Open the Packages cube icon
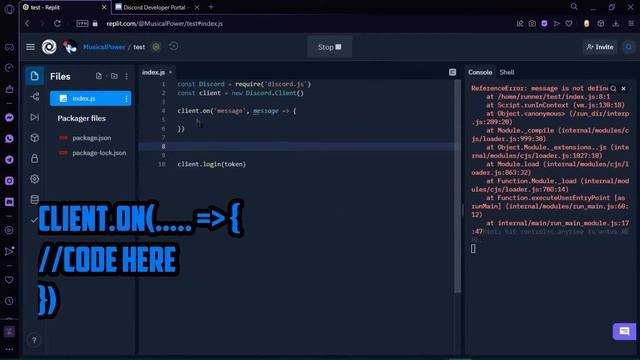This screenshot has width=640, height=360. click(35, 138)
